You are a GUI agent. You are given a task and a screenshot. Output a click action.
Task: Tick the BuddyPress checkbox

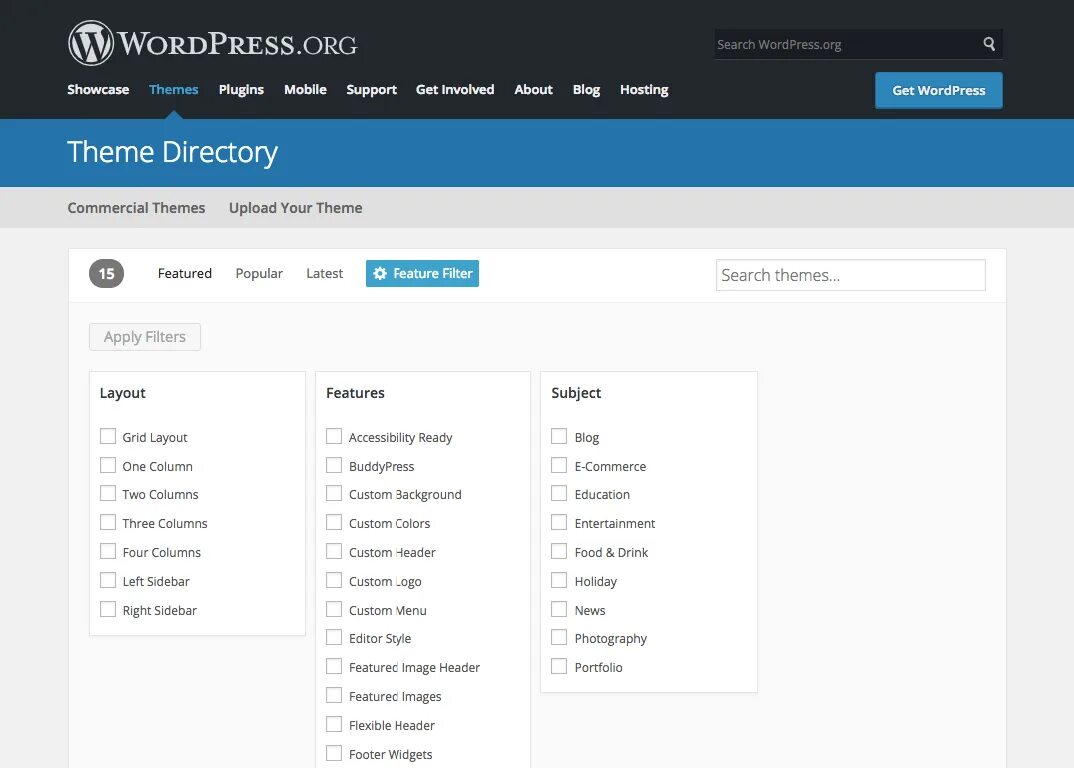coord(334,465)
